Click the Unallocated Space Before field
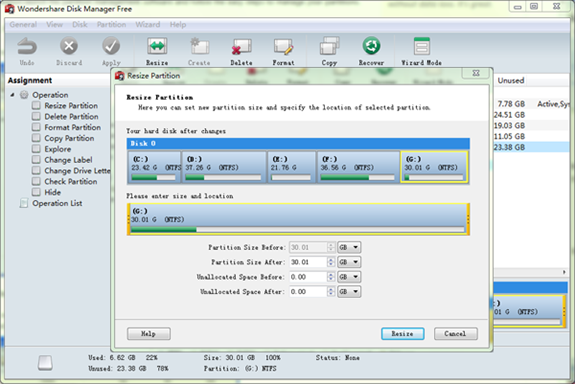Screen dimensions: 575x384 [308, 277]
